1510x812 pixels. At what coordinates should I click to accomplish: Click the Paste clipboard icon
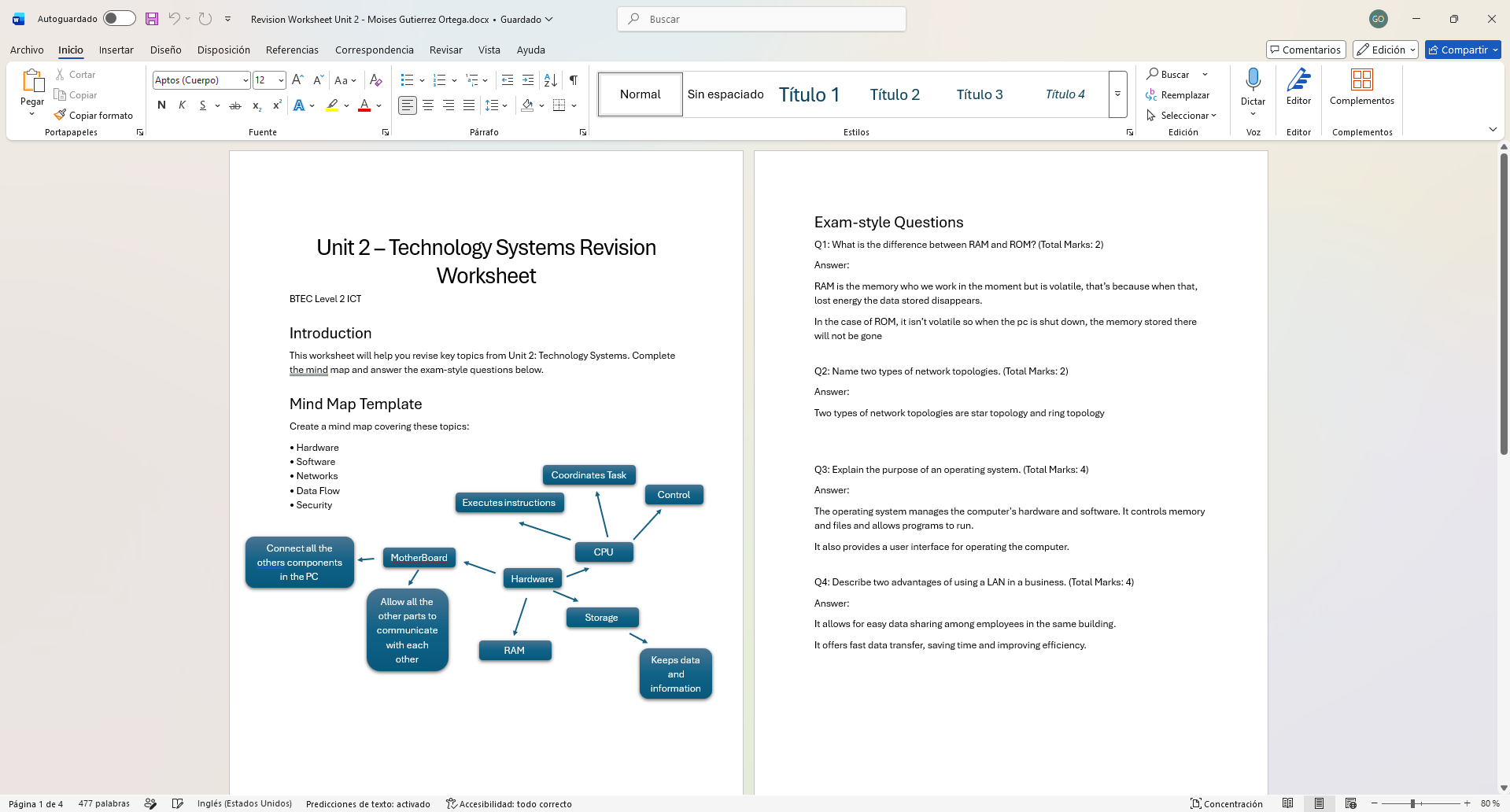(x=32, y=82)
